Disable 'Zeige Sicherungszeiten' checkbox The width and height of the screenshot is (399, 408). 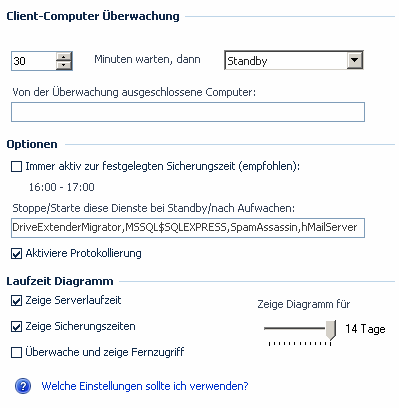click(16, 327)
